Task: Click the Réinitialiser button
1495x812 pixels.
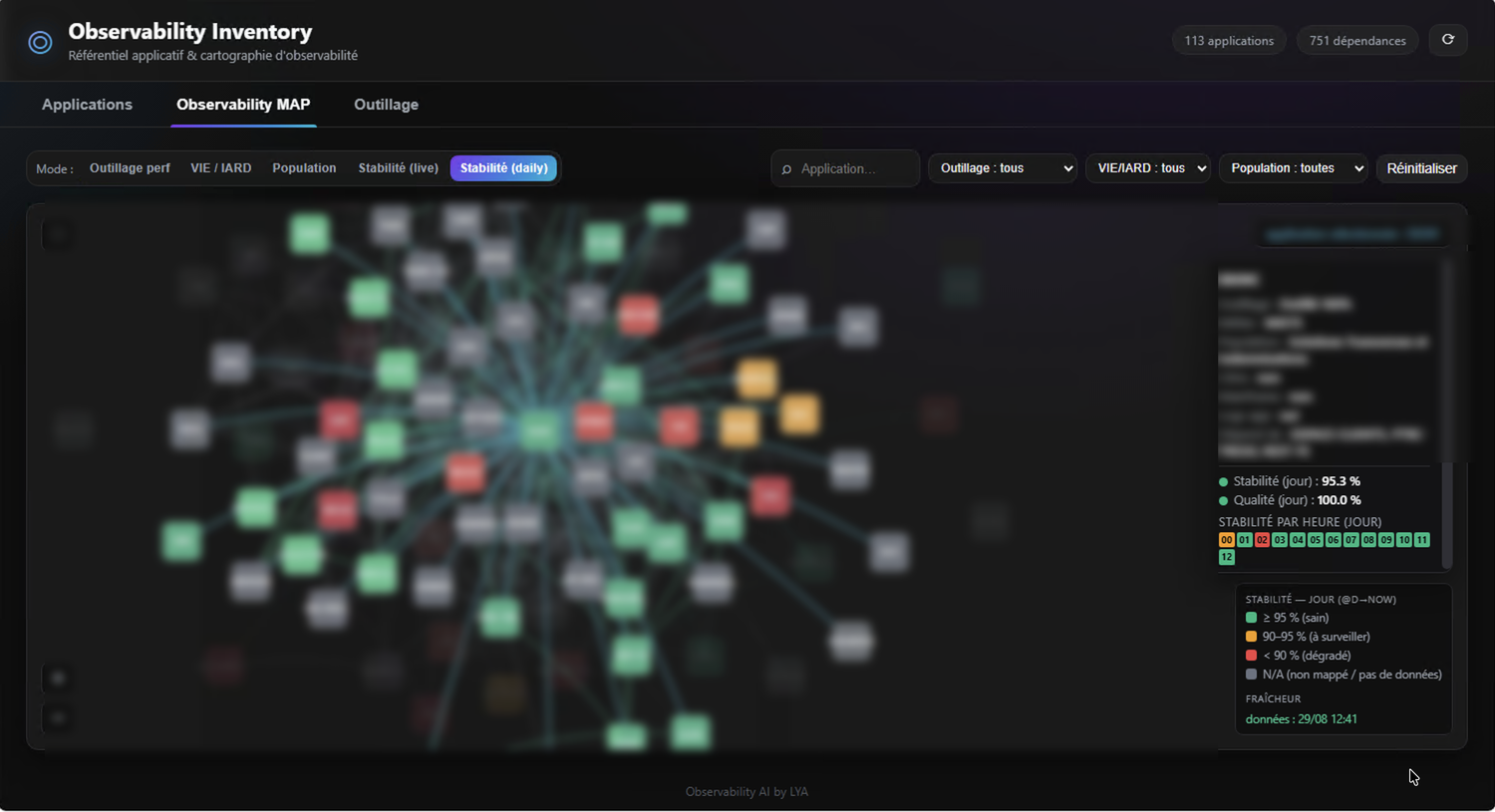Action: [1421, 168]
